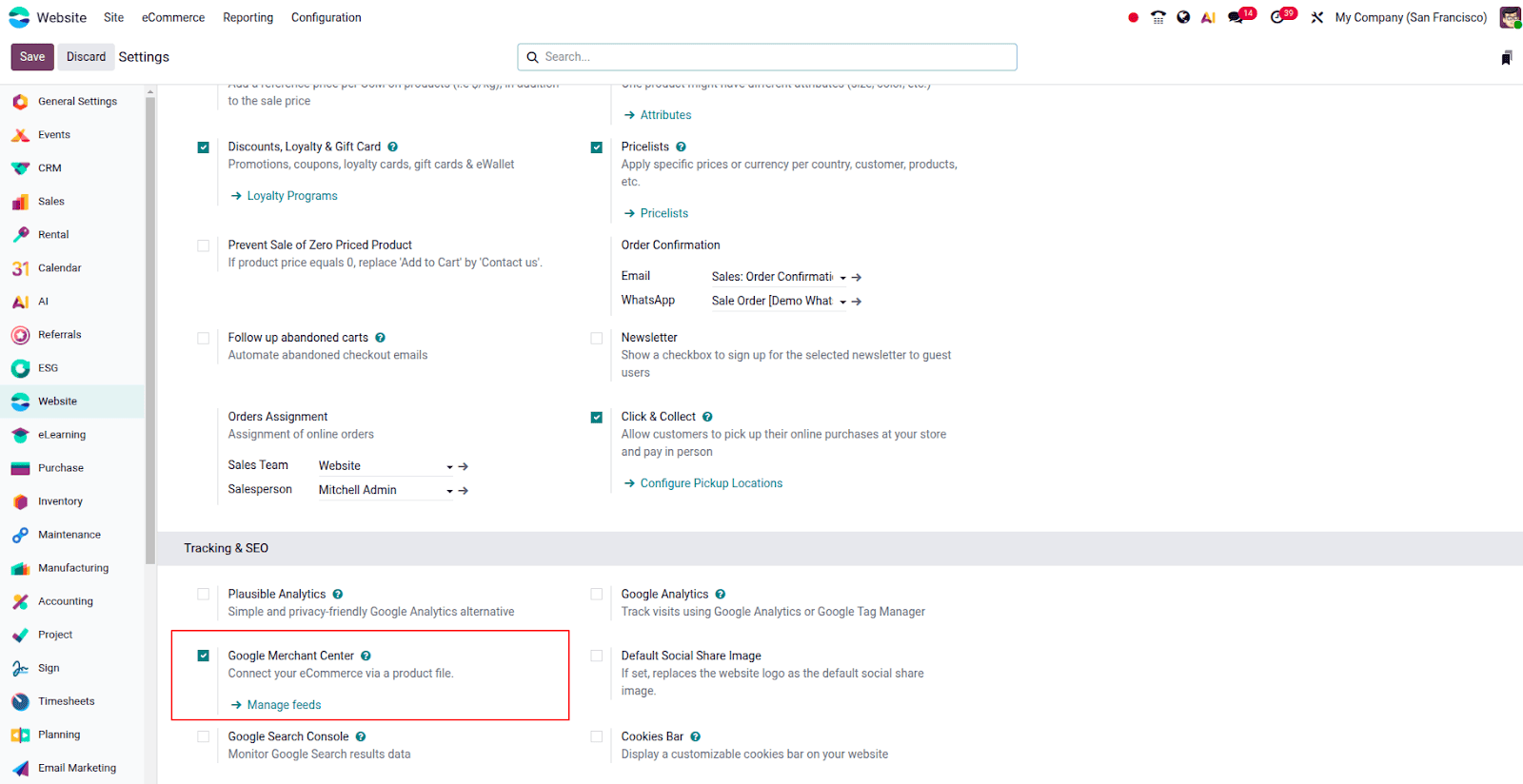Click the Save button

click(x=32, y=57)
